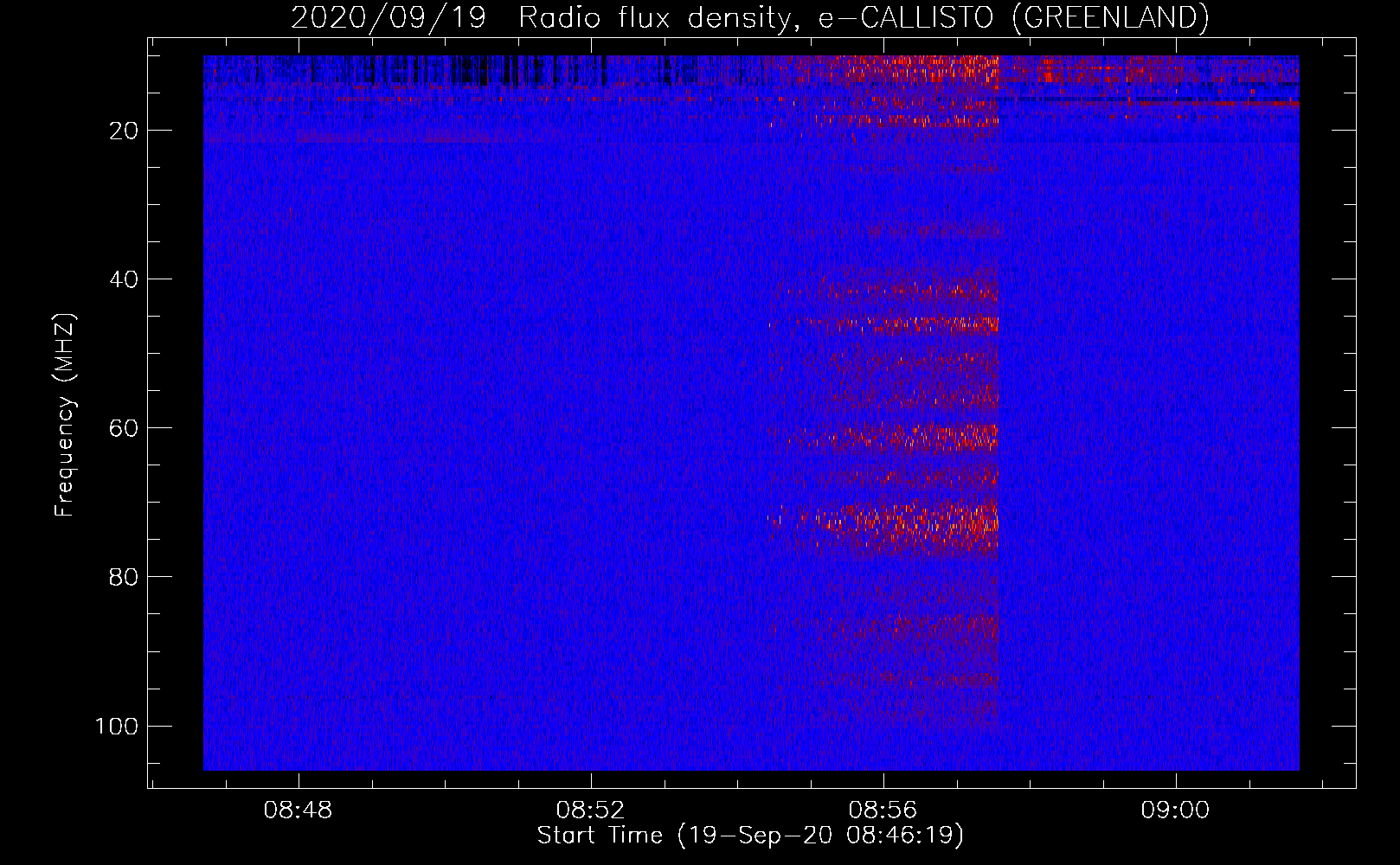Click the plot title 'Radio flux density, e-CALLISTO (GREENLAND)'
Image resolution: width=1400 pixels, height=865 pixels.
point(864,17)
